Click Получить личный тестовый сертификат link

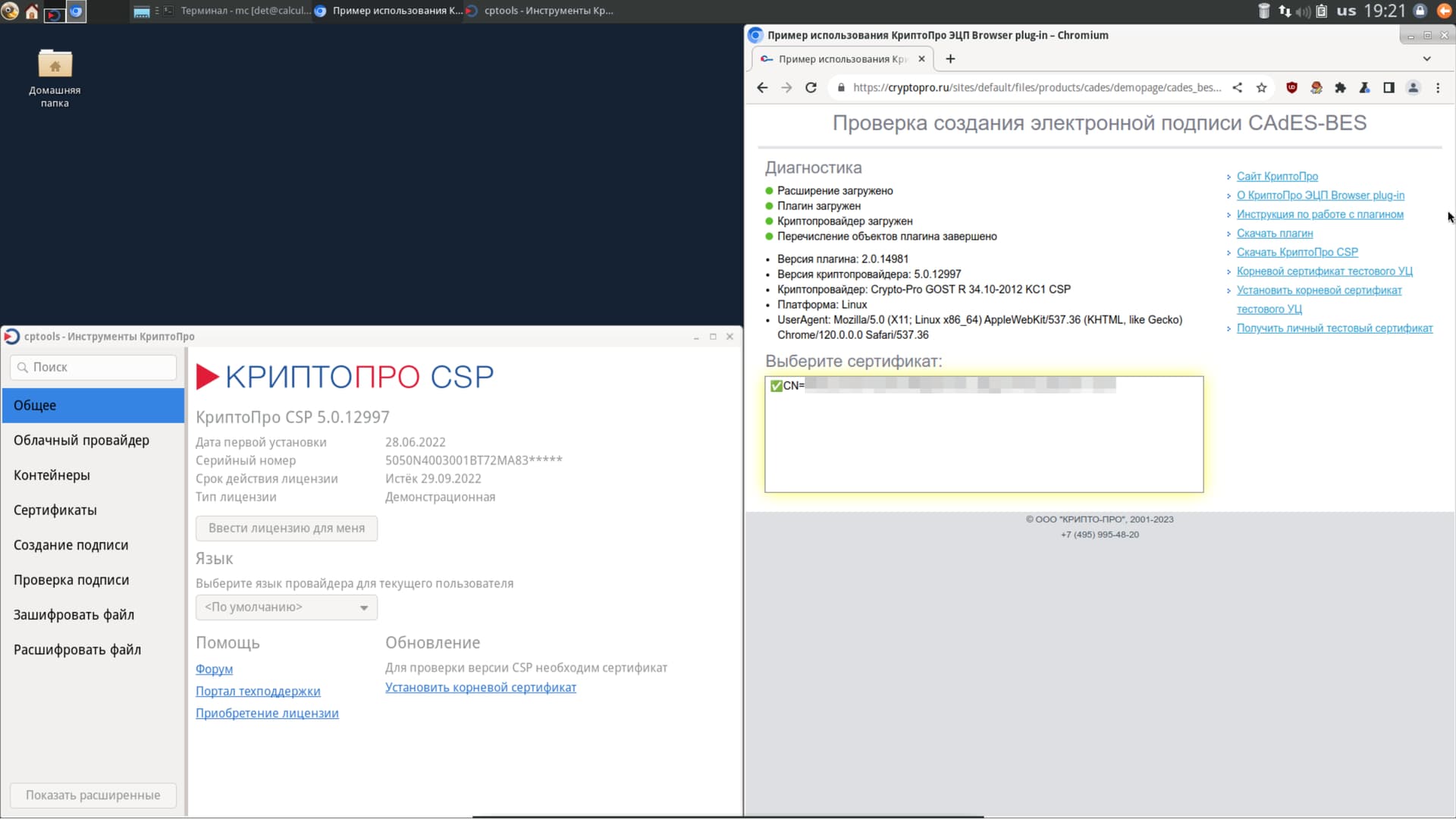[x=1335, y=328]
